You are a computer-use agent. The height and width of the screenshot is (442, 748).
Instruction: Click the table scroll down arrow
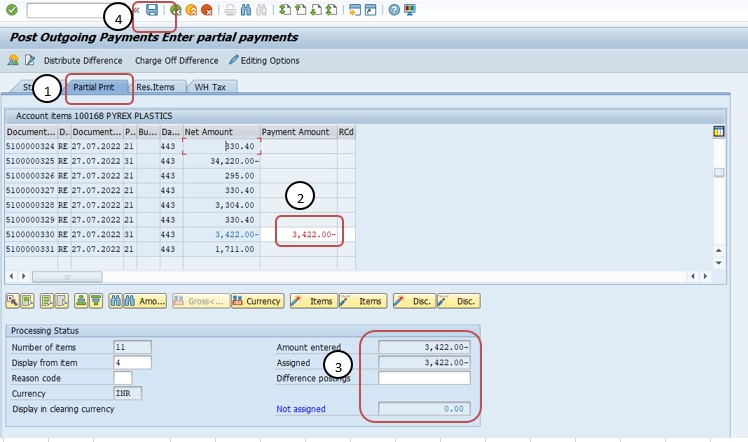[x=719, y=263]
